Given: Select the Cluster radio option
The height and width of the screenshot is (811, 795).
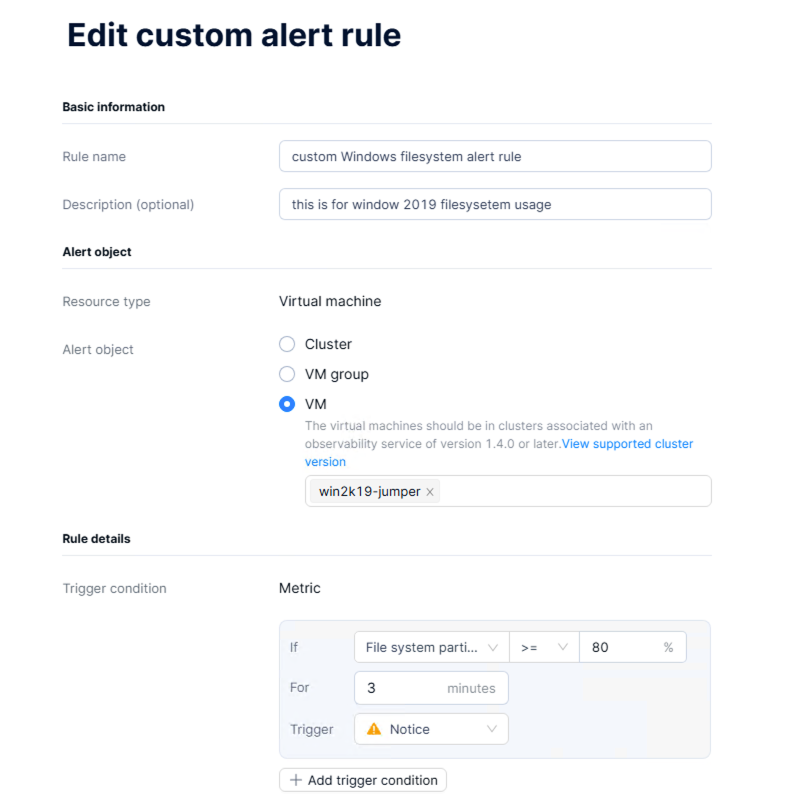Looking at the screenshot, I should [287, 344].
